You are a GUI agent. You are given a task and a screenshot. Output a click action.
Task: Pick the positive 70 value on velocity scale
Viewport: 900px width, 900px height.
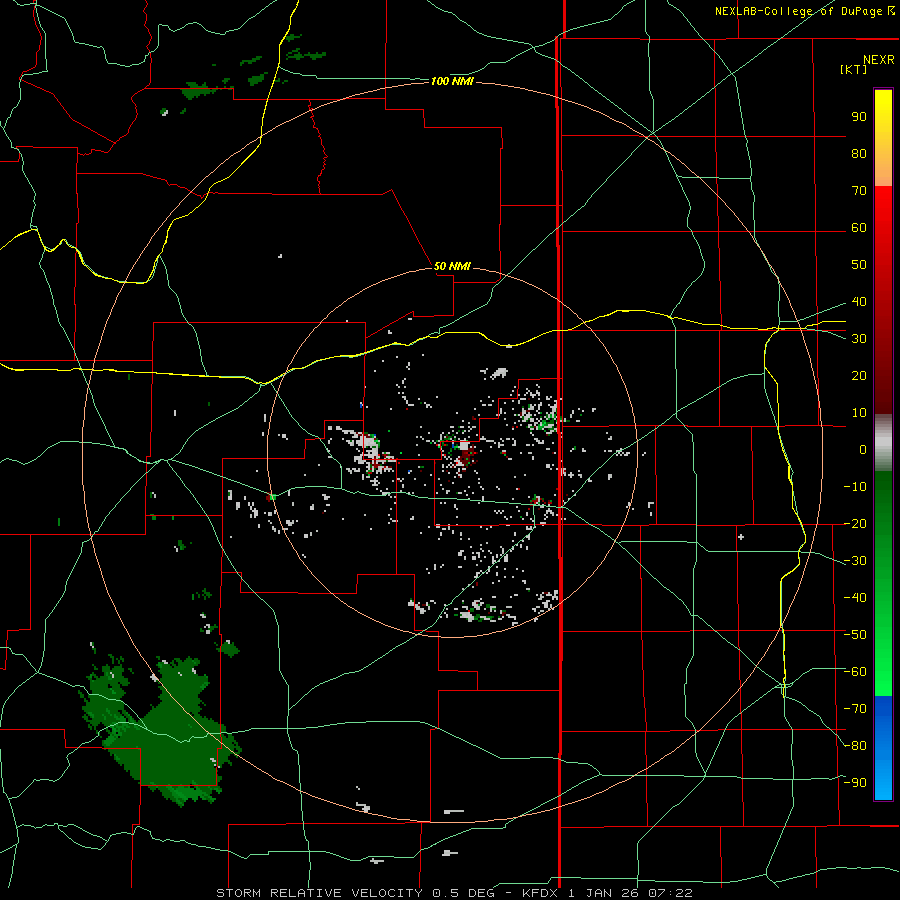pyautogui.click(x=859, y=191)
